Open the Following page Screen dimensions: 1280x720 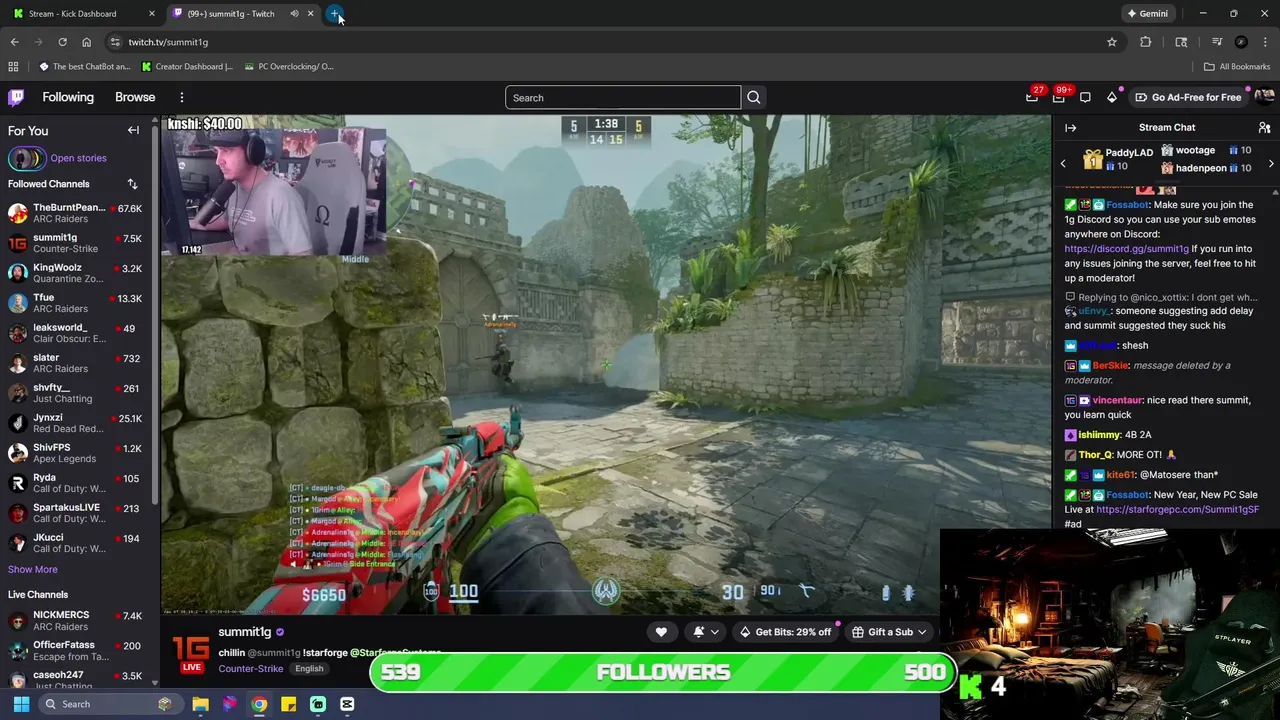click(68, 97)
